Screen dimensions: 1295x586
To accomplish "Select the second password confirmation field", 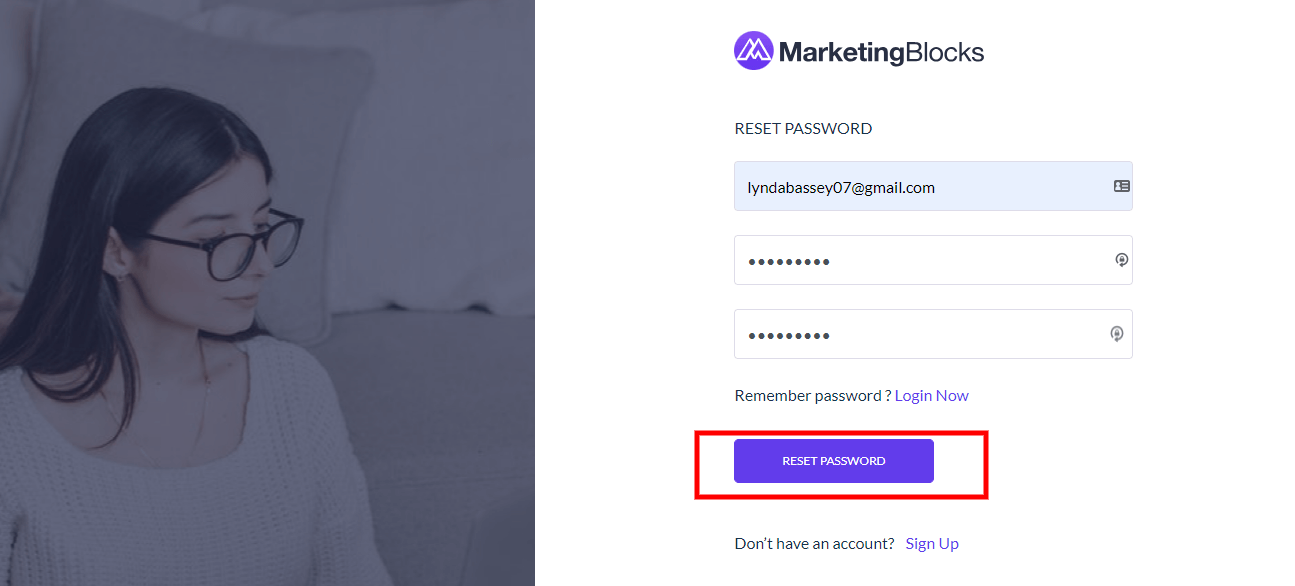I will (933, 334).
